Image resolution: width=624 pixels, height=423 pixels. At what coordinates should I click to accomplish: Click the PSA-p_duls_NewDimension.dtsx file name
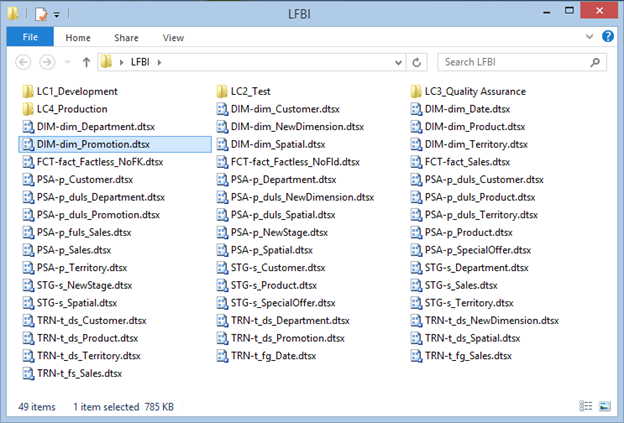coord(302,197)
